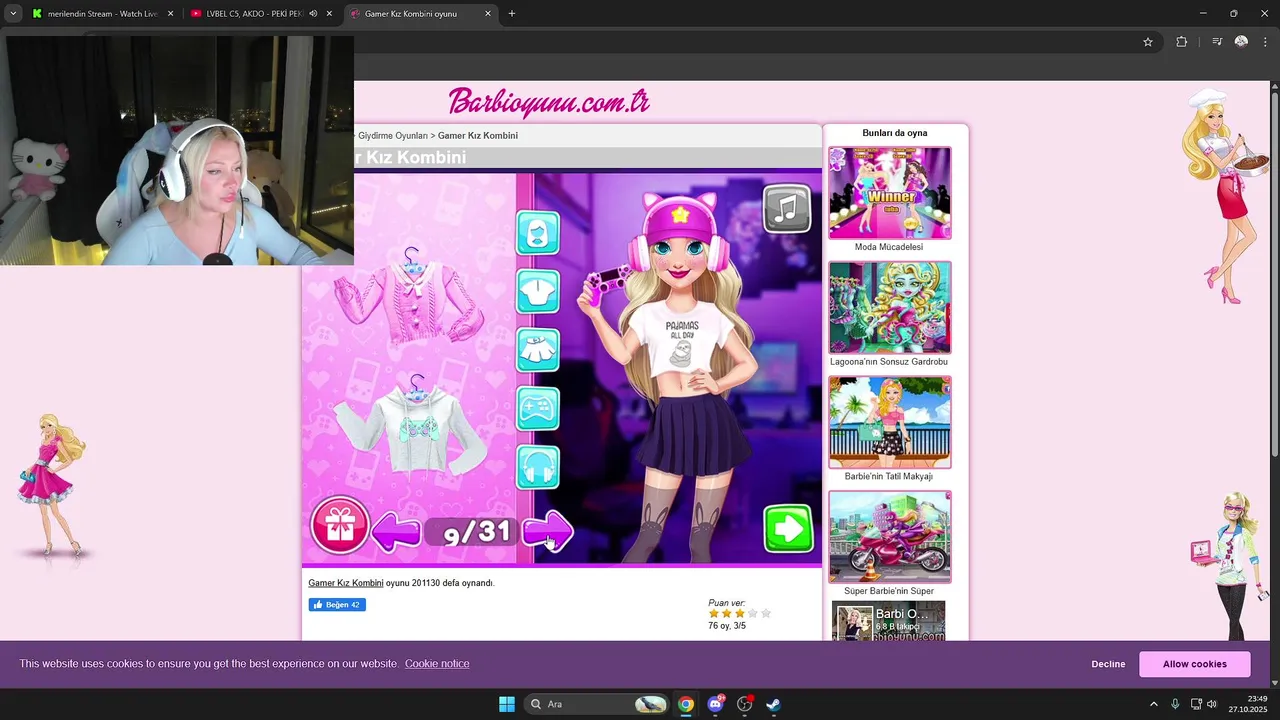Viewport: 1280px width, 720px height.
Task: Open the media controls icon in toolbar
Action: coord(1217,42)
